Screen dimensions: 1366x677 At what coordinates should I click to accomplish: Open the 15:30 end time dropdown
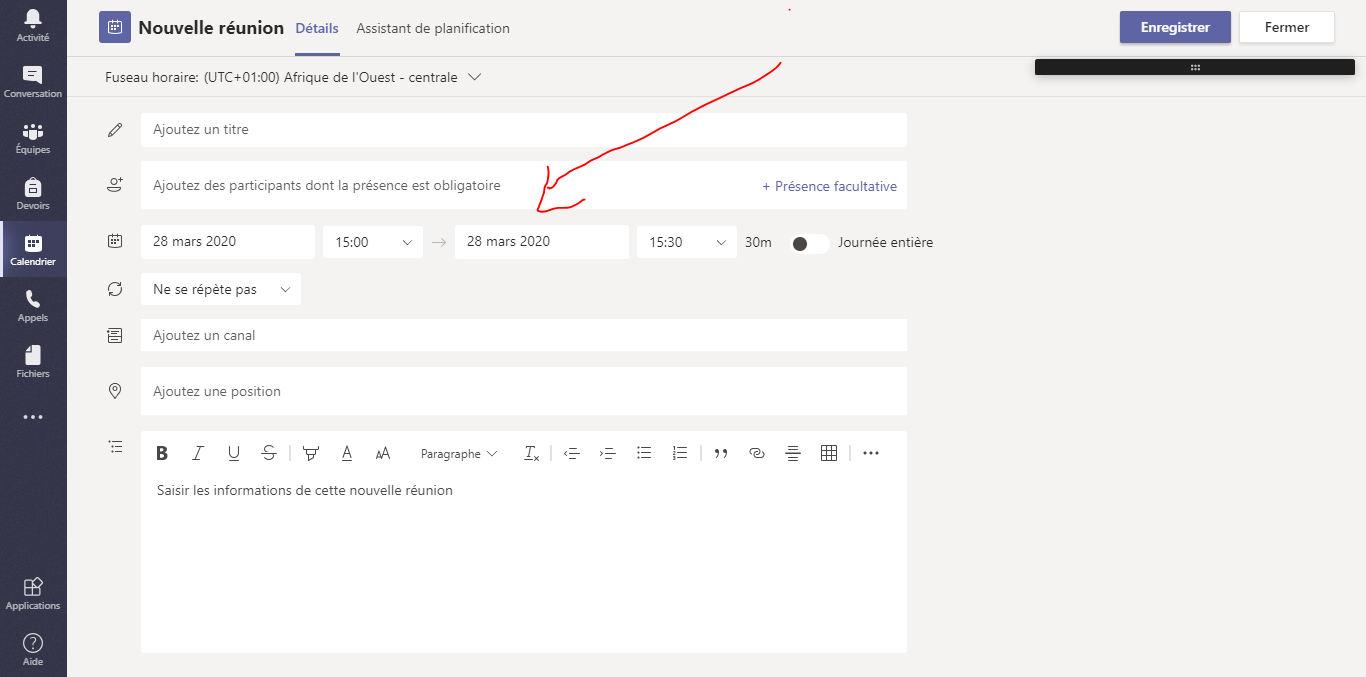click(687, 242)
